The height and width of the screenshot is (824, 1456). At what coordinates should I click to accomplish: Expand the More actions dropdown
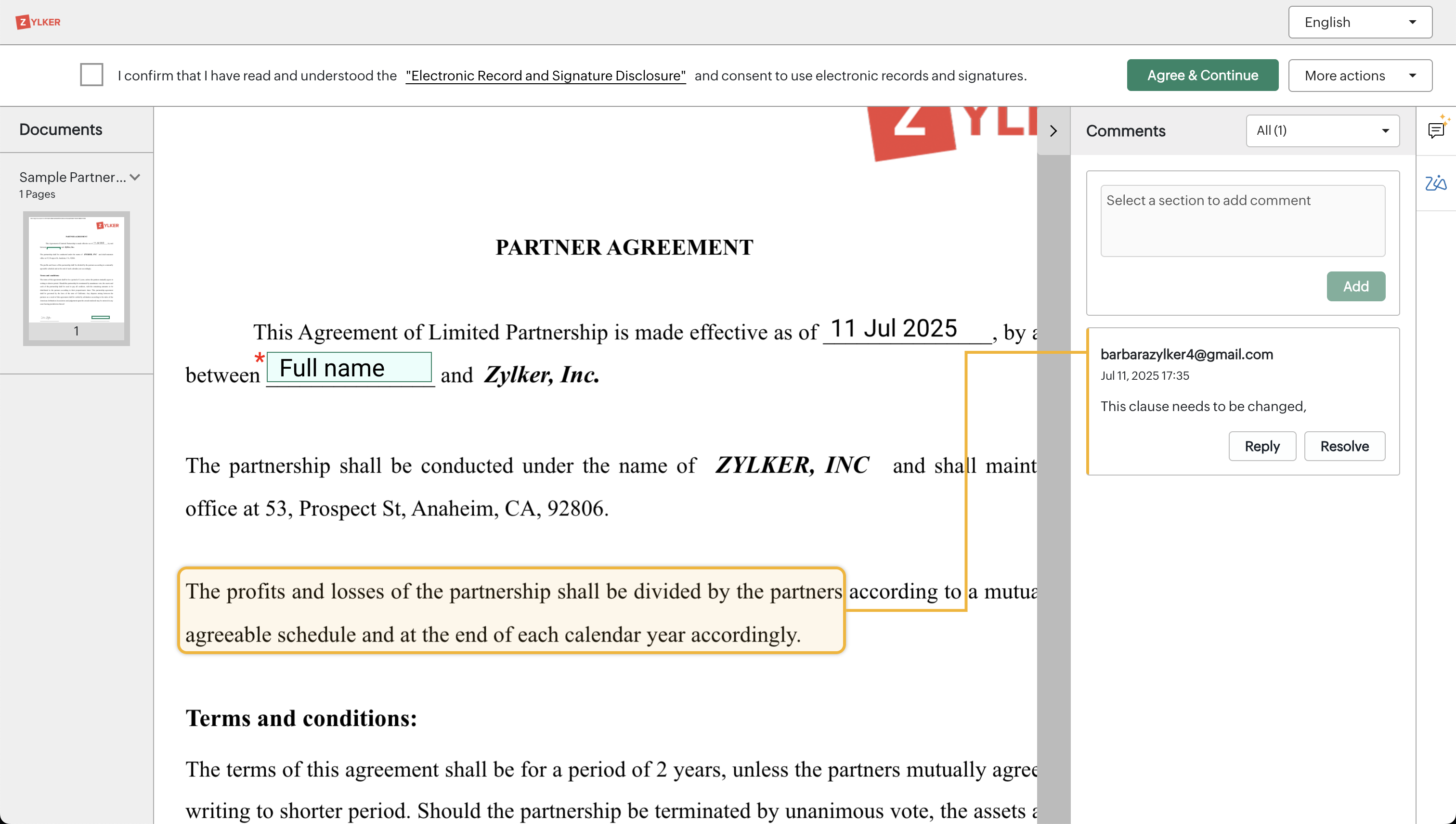click(1360, 75)
